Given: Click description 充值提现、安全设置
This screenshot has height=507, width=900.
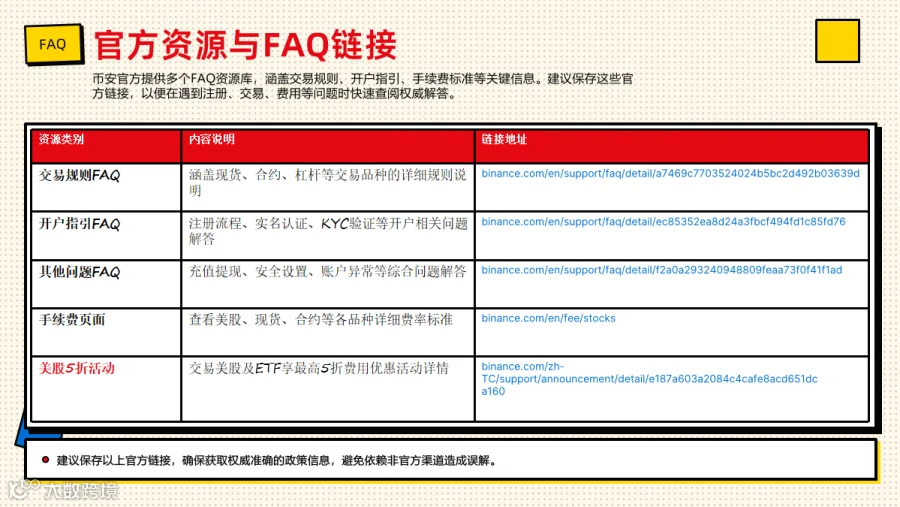Looking at the screenshot, I should (327, 272).
